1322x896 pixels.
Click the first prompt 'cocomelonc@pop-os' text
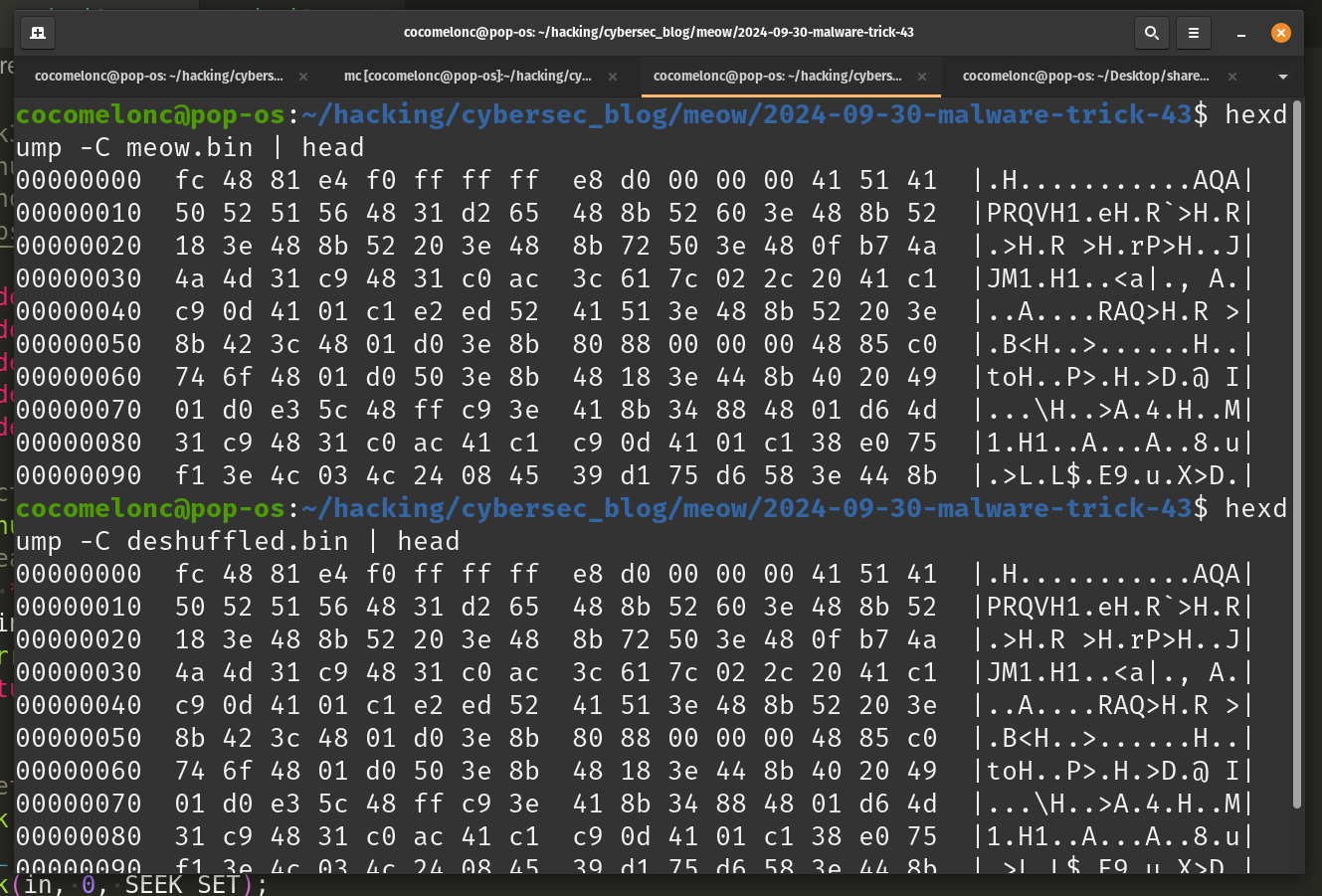pos(151,114)
